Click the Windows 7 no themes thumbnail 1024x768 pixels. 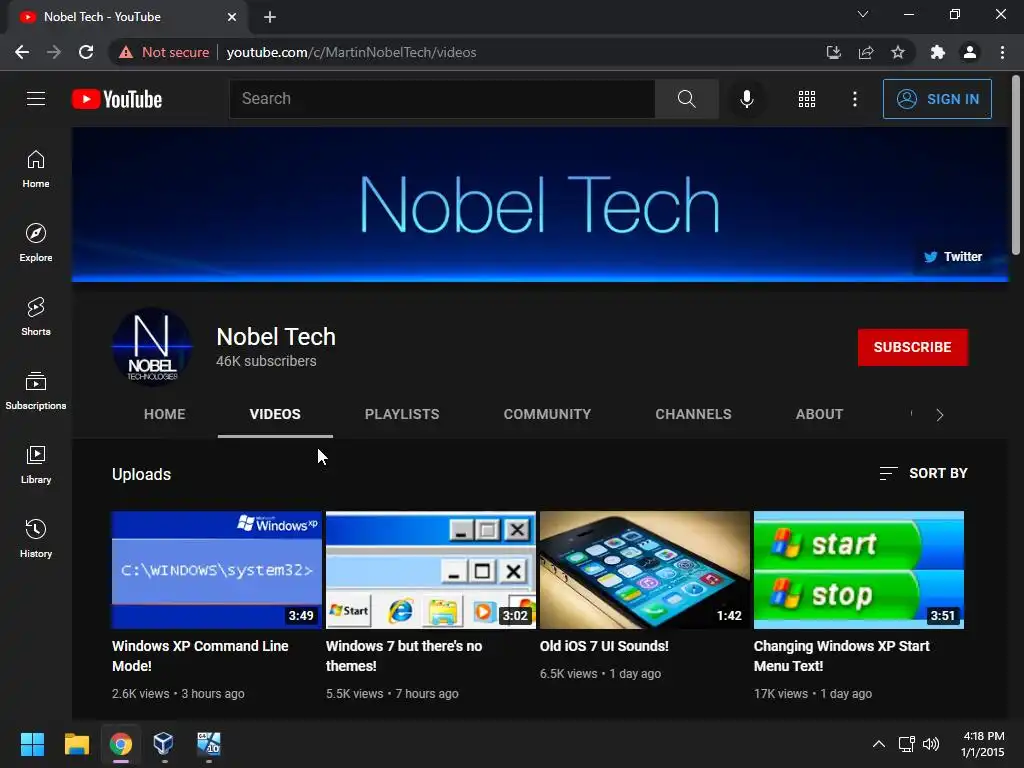[431, 570]
